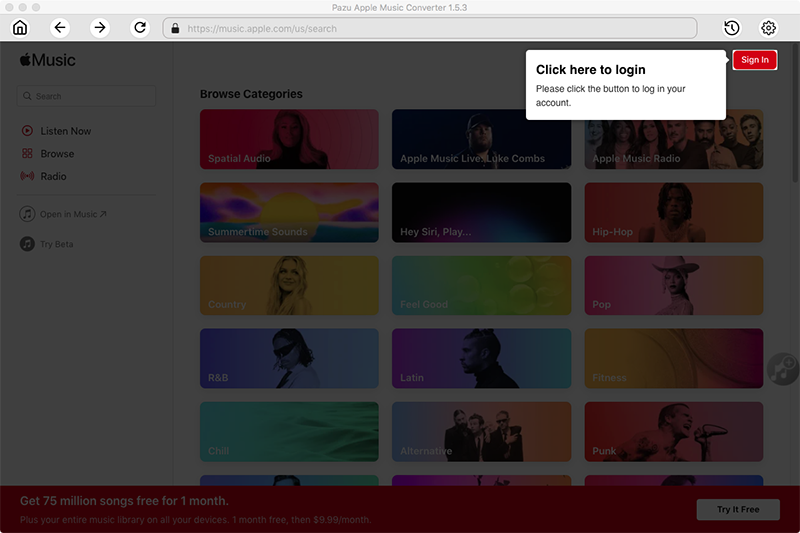Open Listen Now in the sidebar
Image resolution: width=800 pixels, height=533 pixels.
click(65, 131)
